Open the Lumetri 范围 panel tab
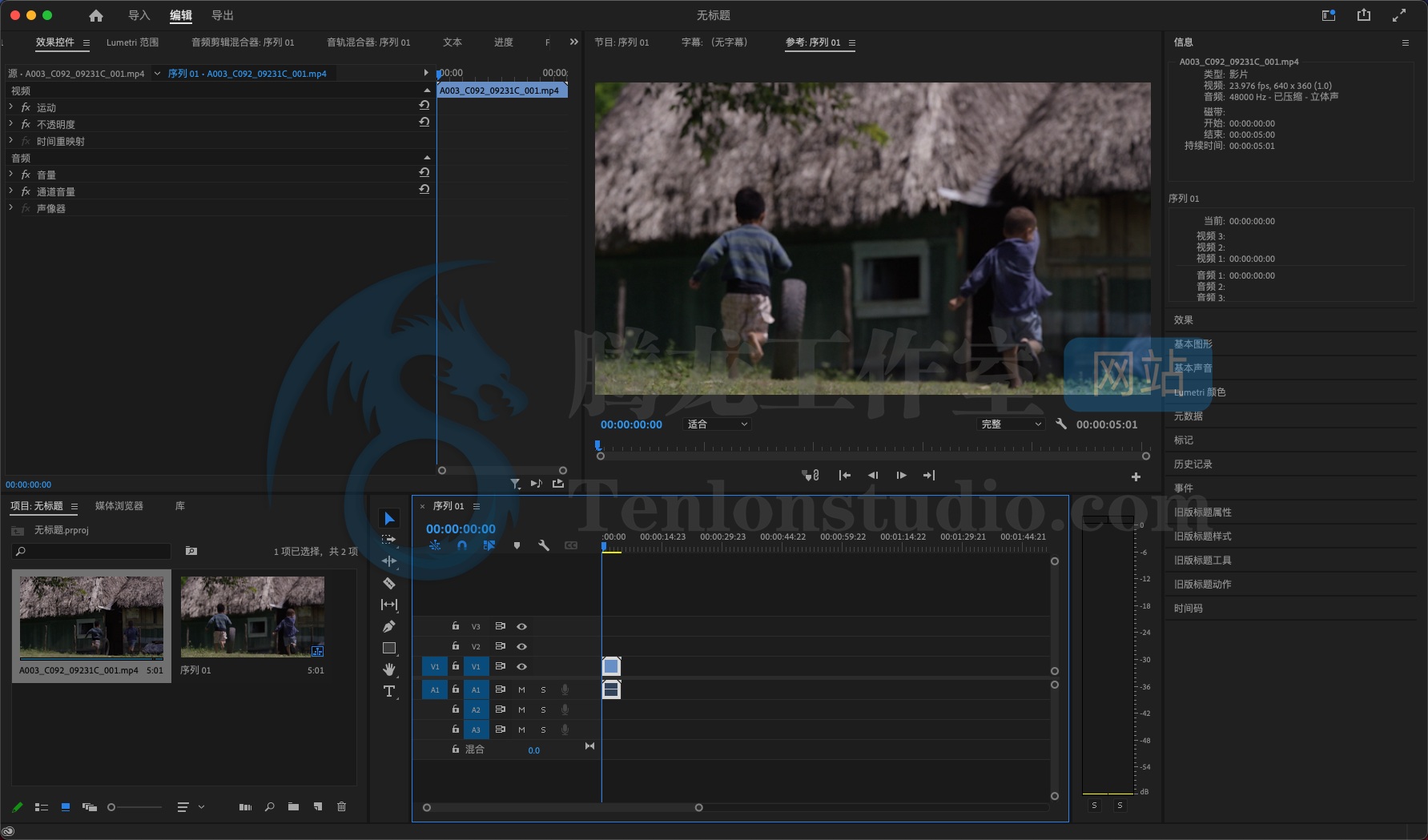The image size is (1428, 840). click(x=132, y=42)
